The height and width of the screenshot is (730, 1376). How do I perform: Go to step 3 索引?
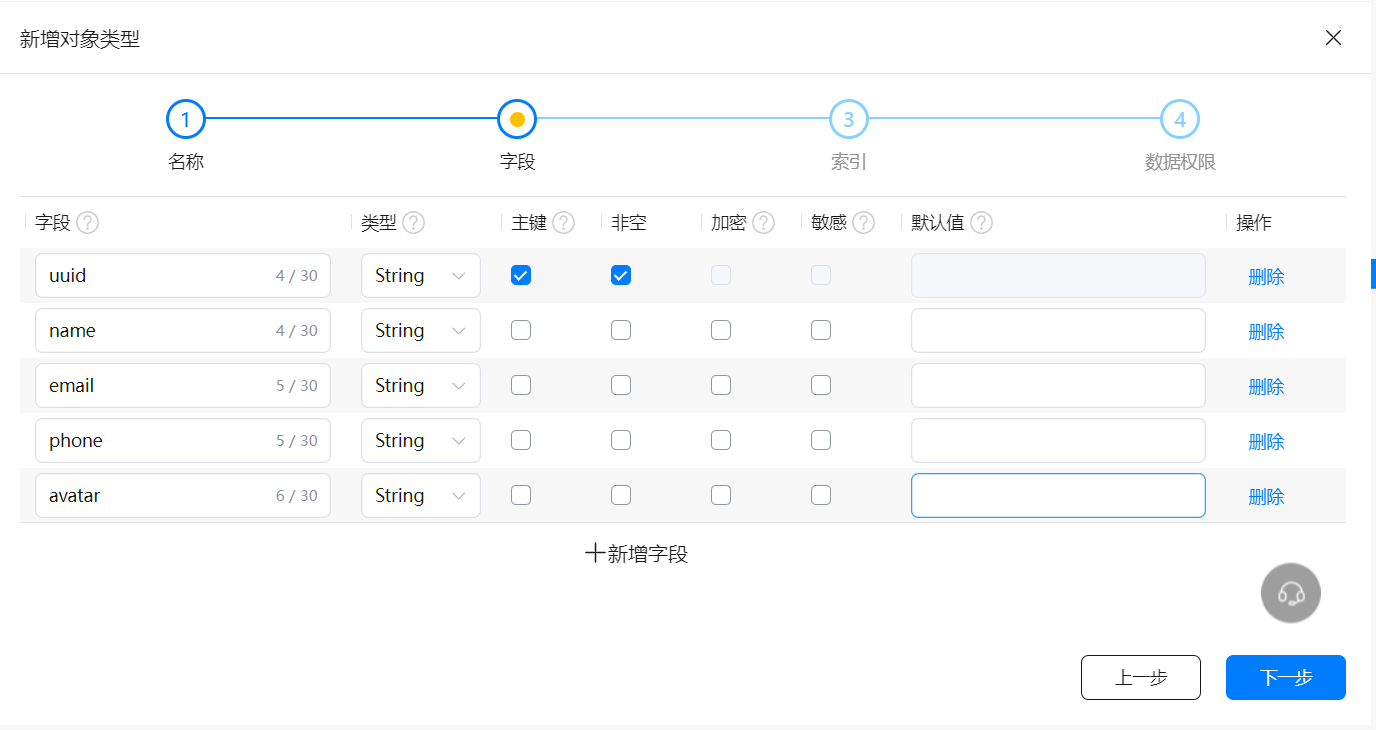coord(848,119)
